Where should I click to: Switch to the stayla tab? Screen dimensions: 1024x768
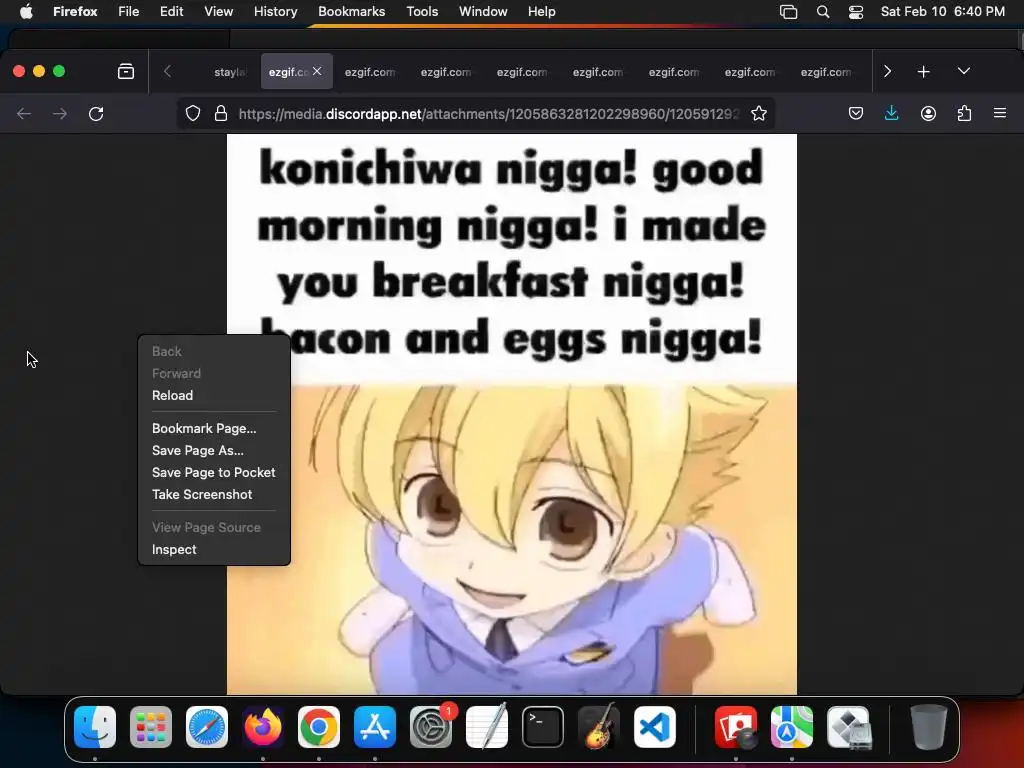point(229,72)
